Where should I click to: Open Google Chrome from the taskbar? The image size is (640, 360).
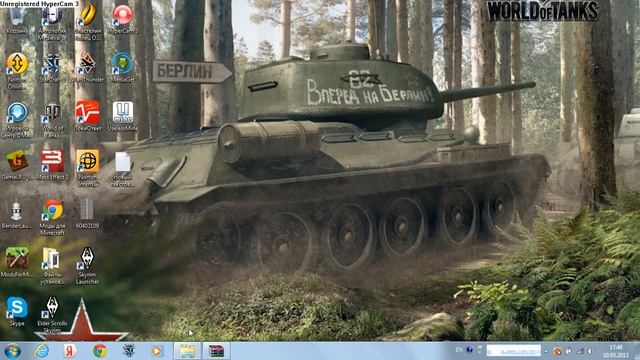100,351
